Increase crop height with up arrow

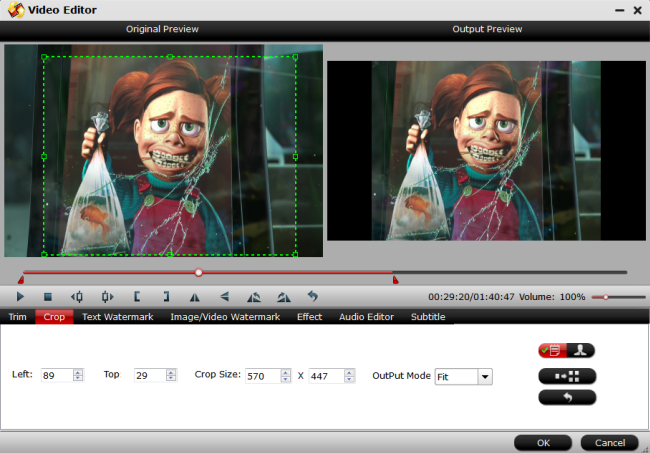[349, 373]
